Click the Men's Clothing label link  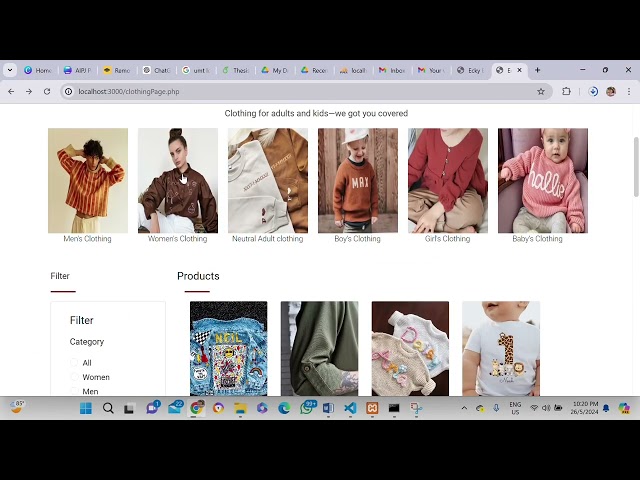coord(87,239)
